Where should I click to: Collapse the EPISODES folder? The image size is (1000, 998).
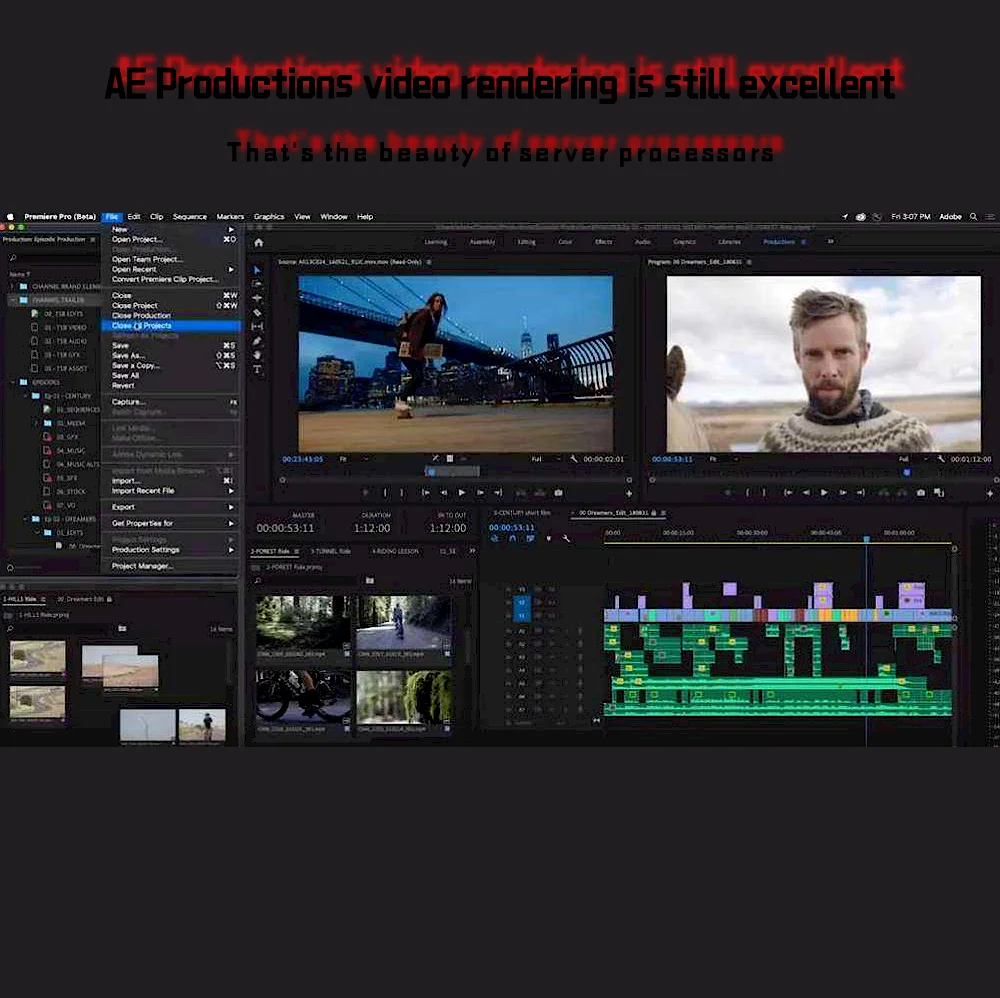pyautogui.click(x=13, y=382)
